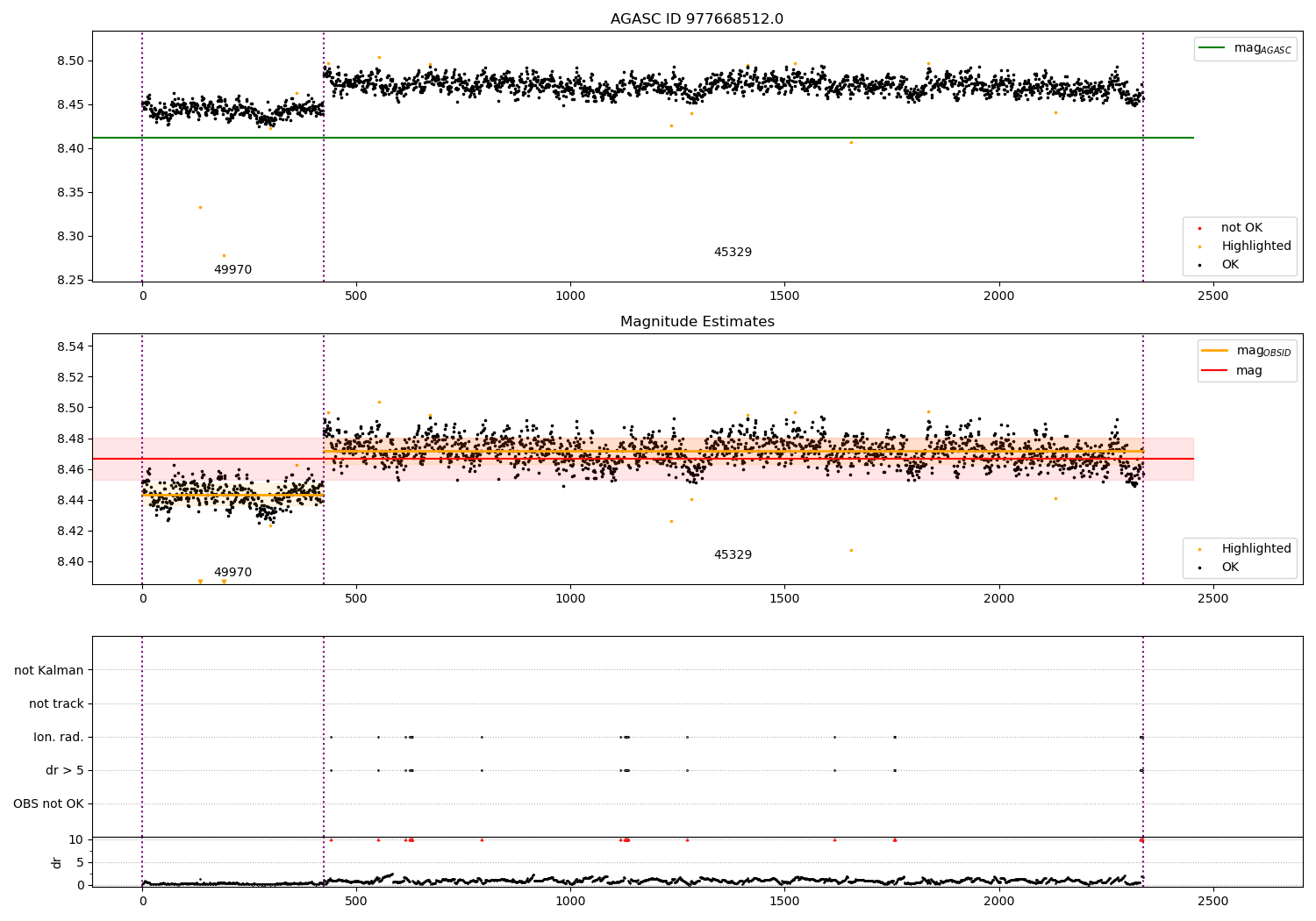Click the highlighted point near 8.41 at x≈1650 in middle panel
Viewport: 1316px width, 921px height.
851,550
